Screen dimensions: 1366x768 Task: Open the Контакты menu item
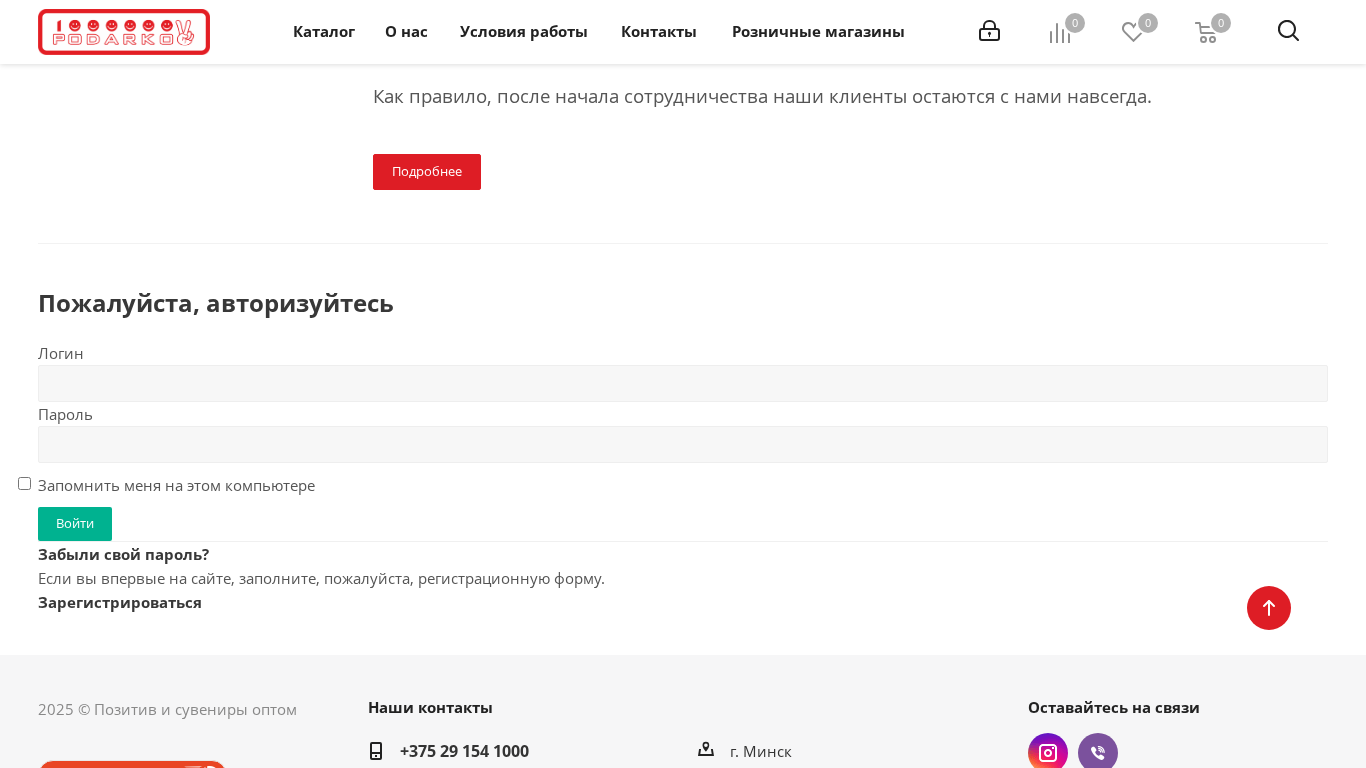click(x=659, y=32)
